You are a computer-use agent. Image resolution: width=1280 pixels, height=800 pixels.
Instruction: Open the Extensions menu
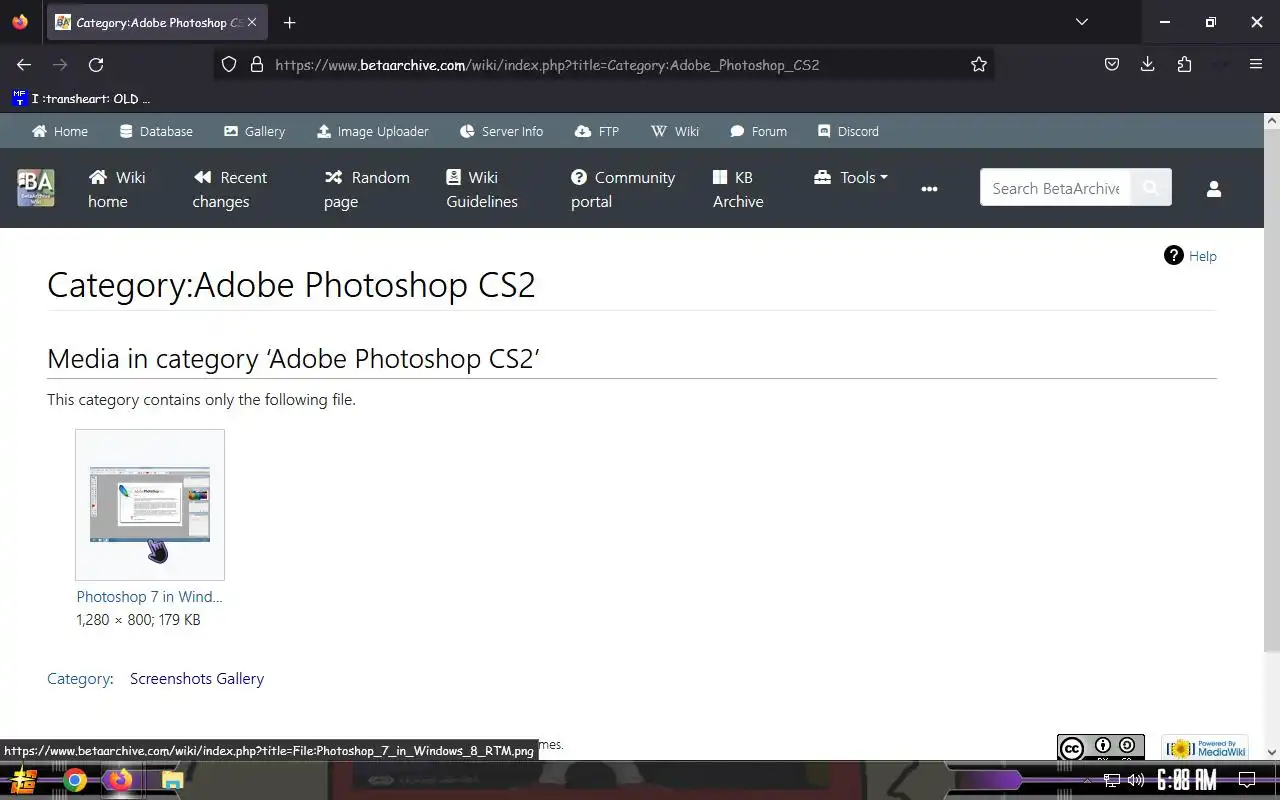(x=1184, y=64)
